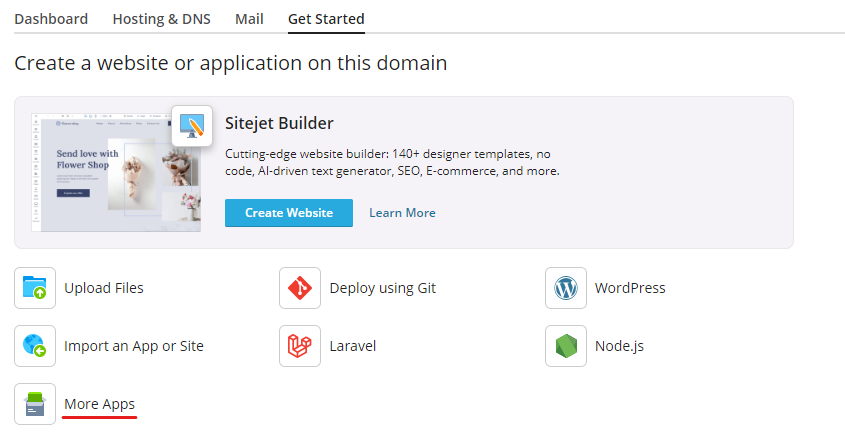This screenshot has width=845, height=437.
Task: Select the Get Started tab
Action: click(x=326, y=19)
